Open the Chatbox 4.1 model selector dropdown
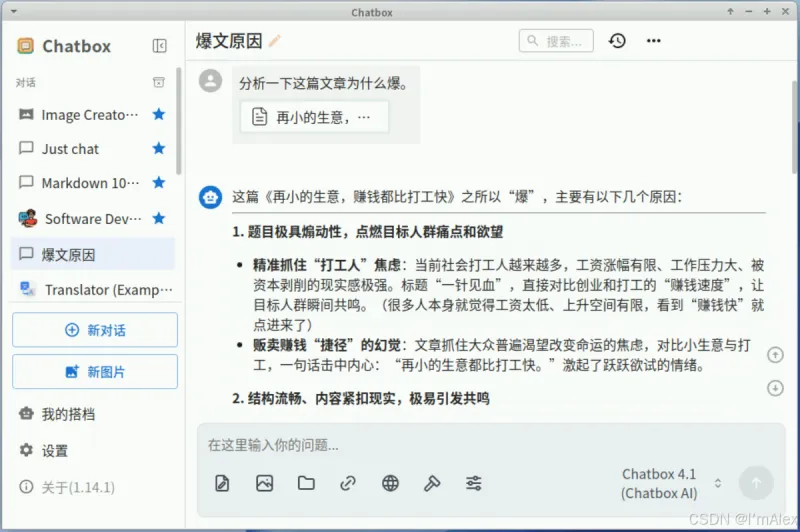Viewport: 800px width, 532px height. coord(669,484)
